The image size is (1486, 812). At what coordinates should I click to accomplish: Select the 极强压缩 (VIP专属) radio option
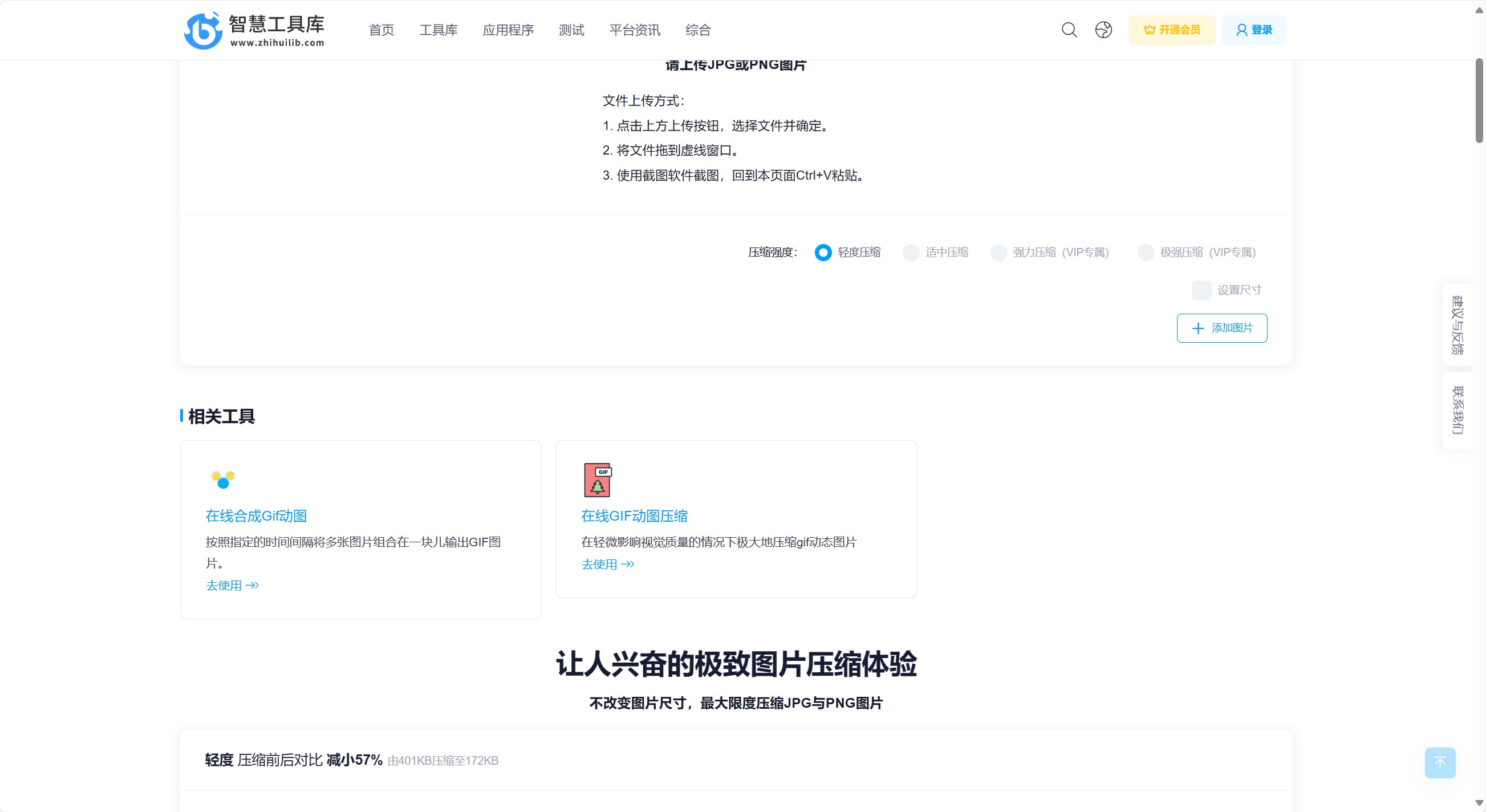point(1196,253)
